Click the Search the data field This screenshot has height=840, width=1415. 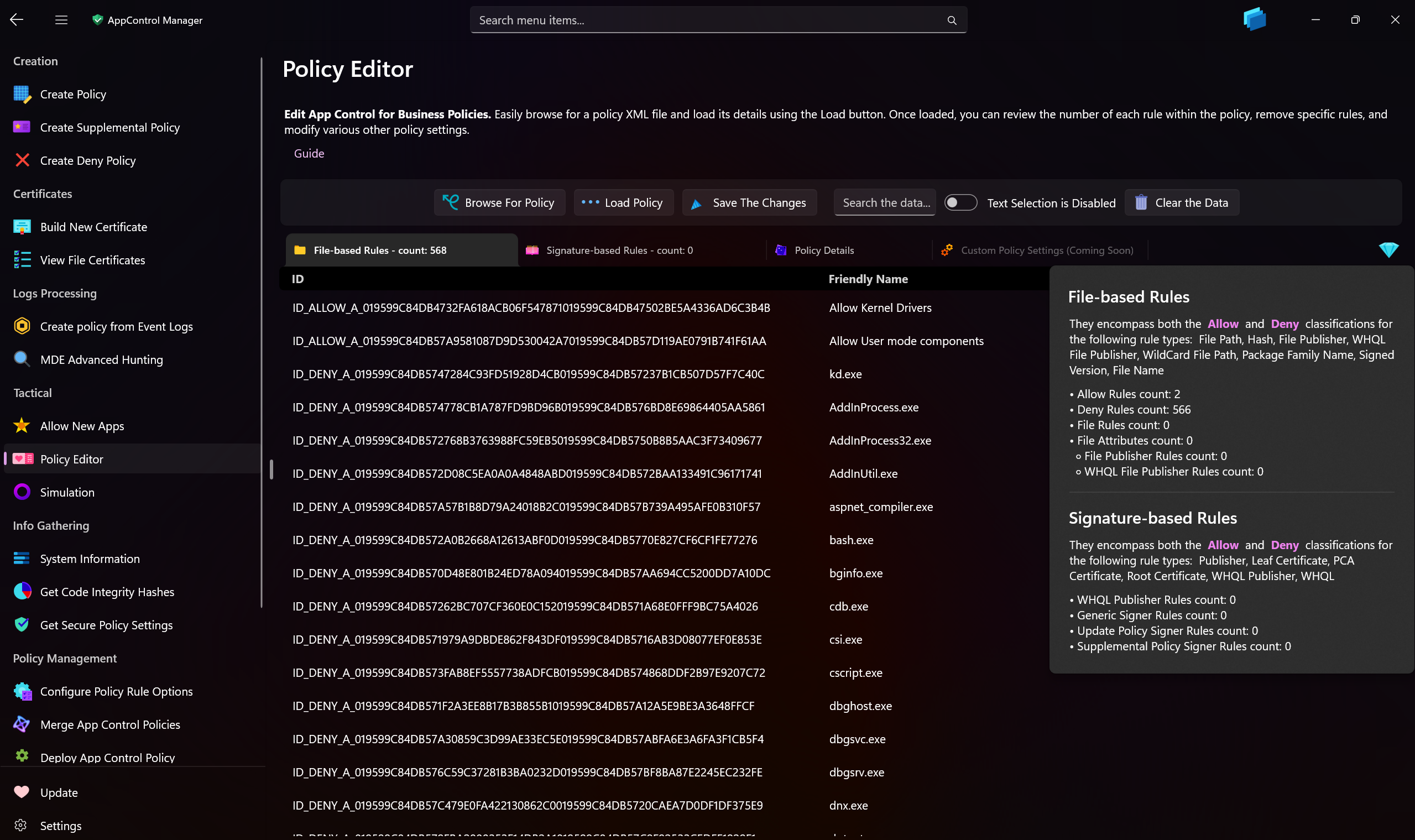(x=885, y=202)
